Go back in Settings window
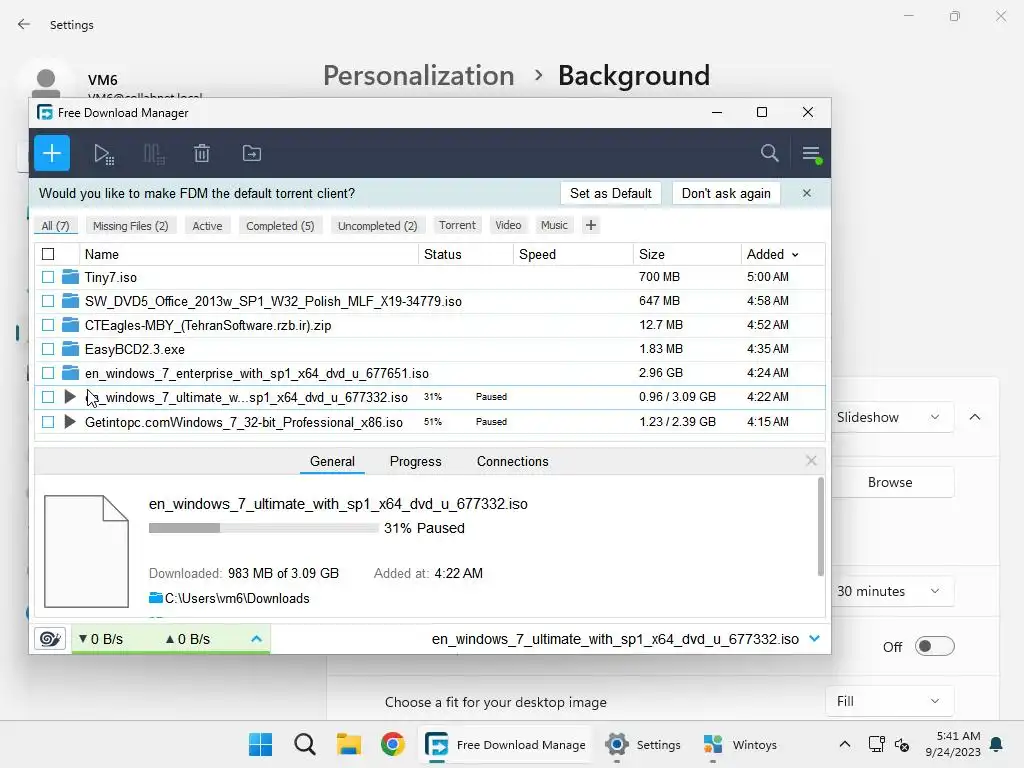 coord(24,25)
